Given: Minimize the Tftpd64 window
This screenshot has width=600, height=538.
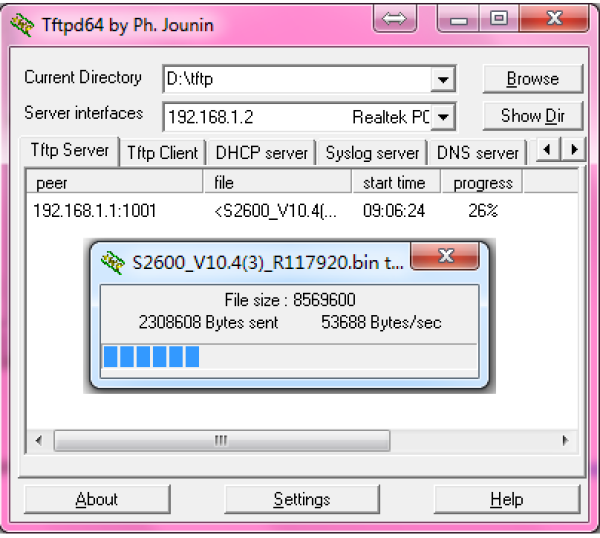Looking at the screenshot, I should tap(458, 18).
